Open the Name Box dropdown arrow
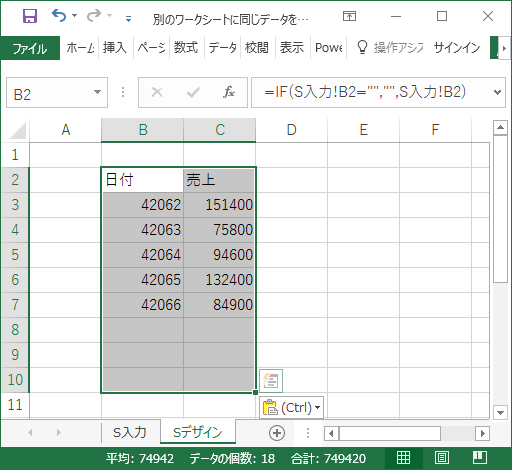The height and width of the screenshot is (470, 512). coord(97,92)
